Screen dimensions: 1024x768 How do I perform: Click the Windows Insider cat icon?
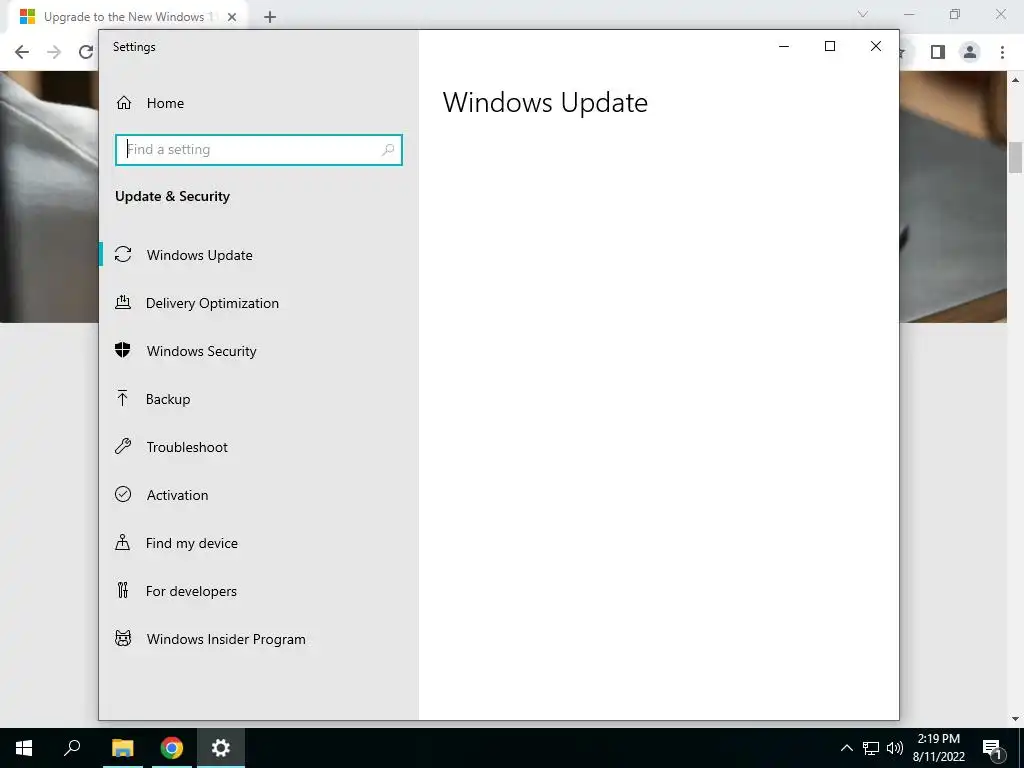[123, 638]
